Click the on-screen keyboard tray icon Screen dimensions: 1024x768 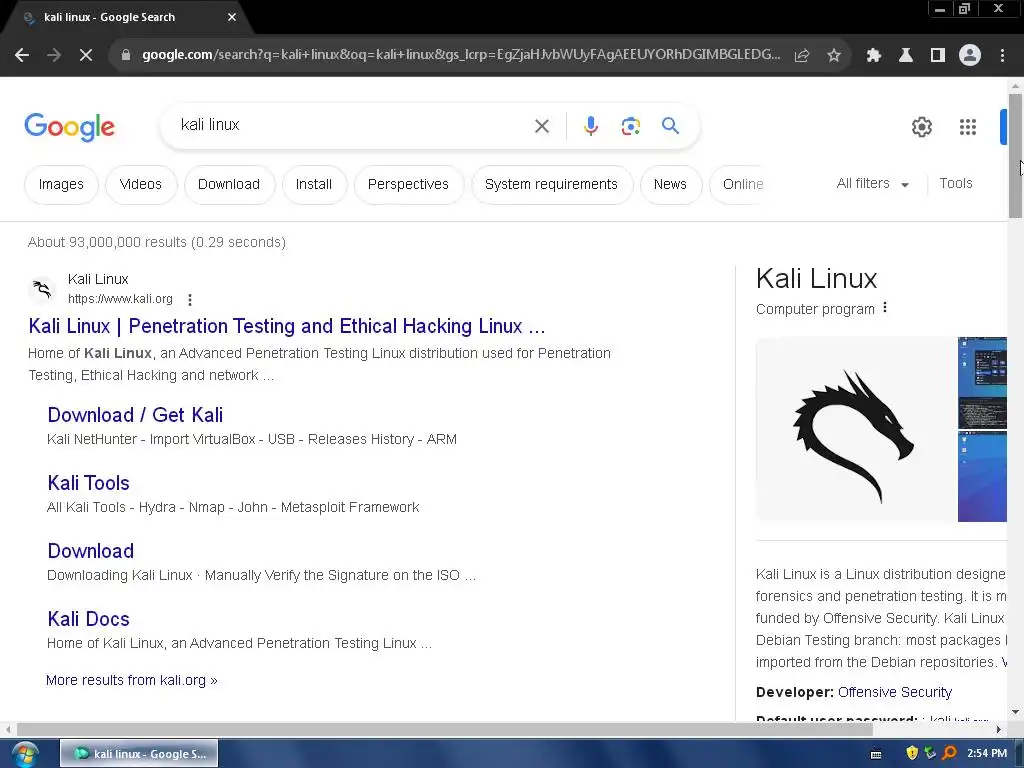pyautogui.click(x=876, y=754)
